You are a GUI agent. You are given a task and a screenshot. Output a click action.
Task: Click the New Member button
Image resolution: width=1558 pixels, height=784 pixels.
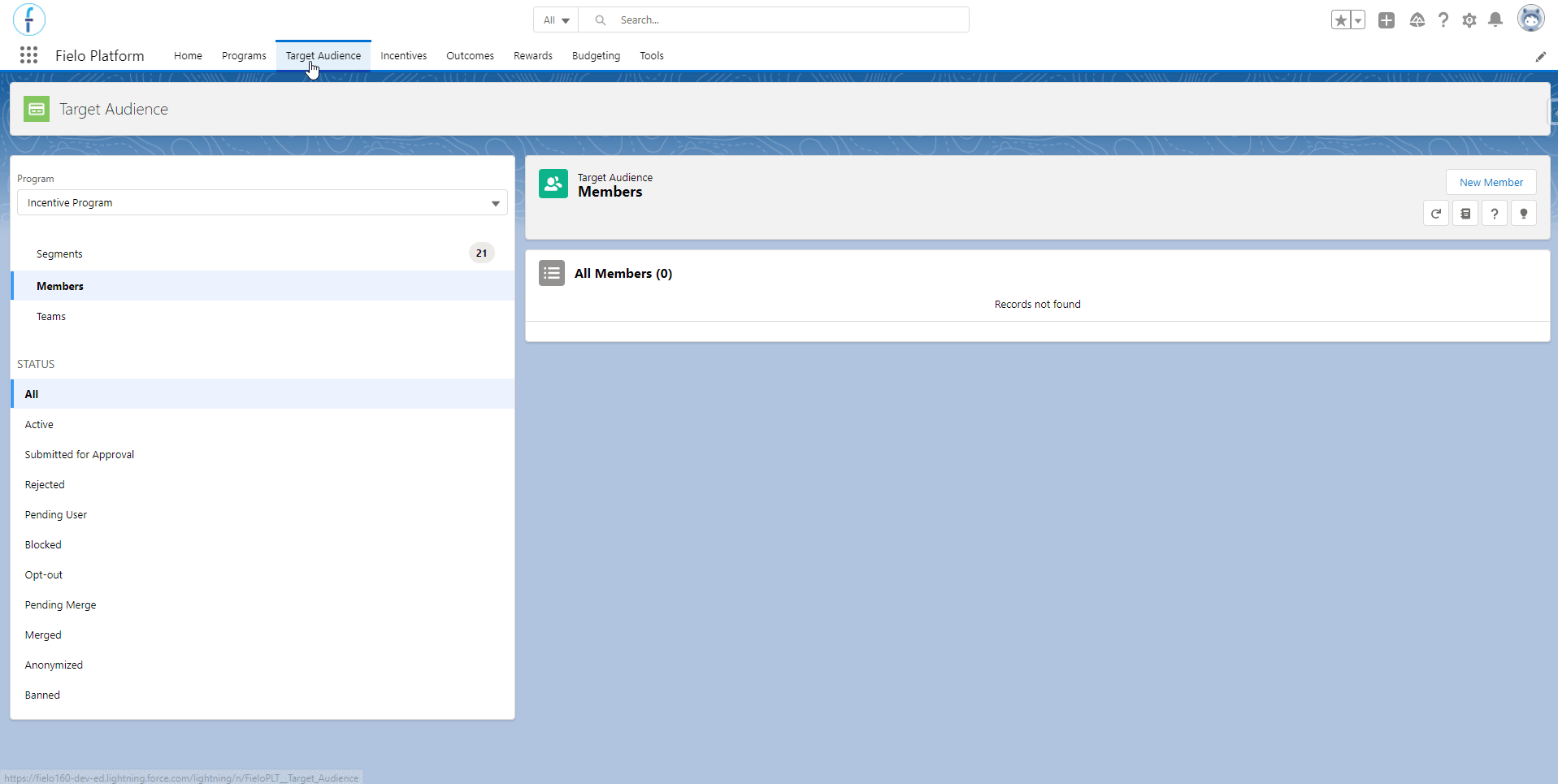1491,182
